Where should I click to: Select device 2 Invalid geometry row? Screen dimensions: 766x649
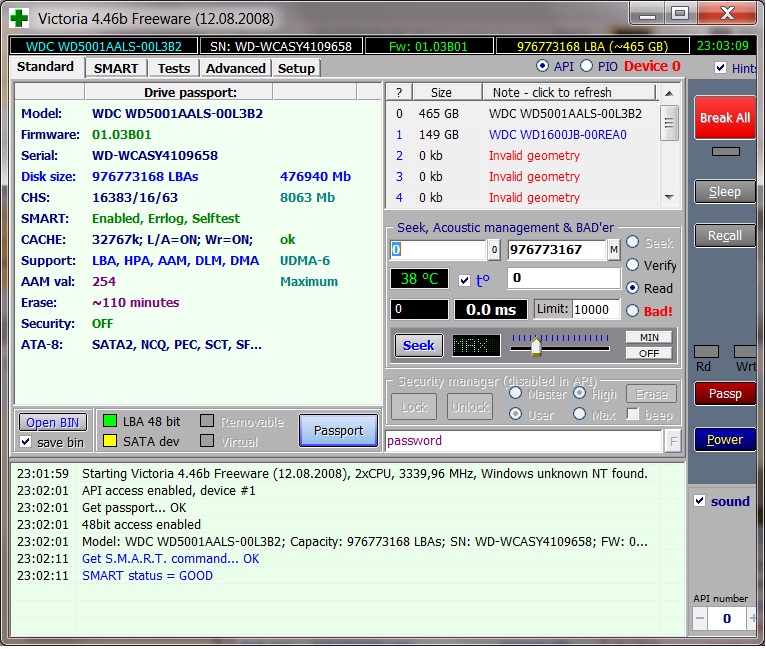[x=522, y=156]
